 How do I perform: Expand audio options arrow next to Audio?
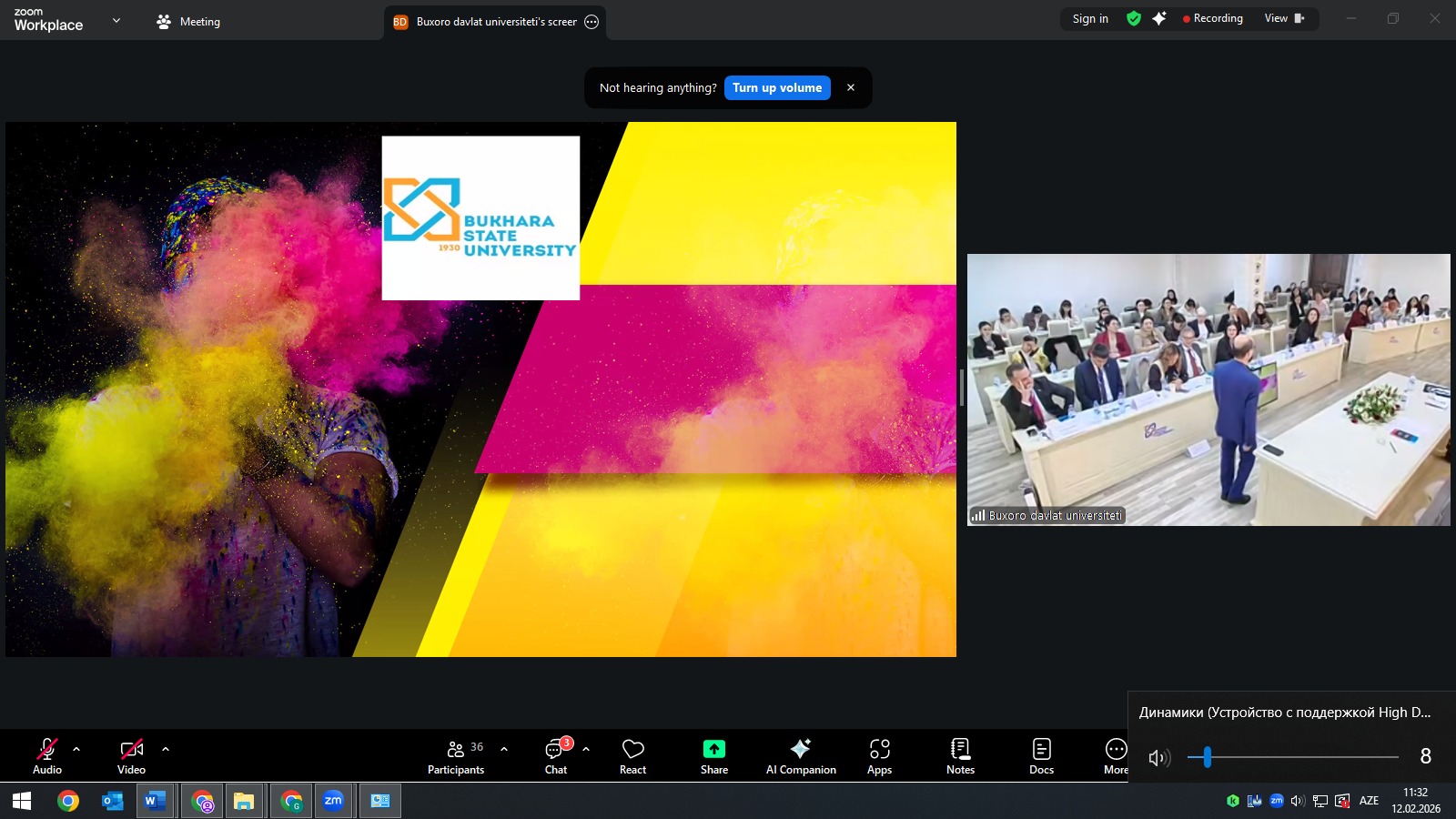[76, 749]
